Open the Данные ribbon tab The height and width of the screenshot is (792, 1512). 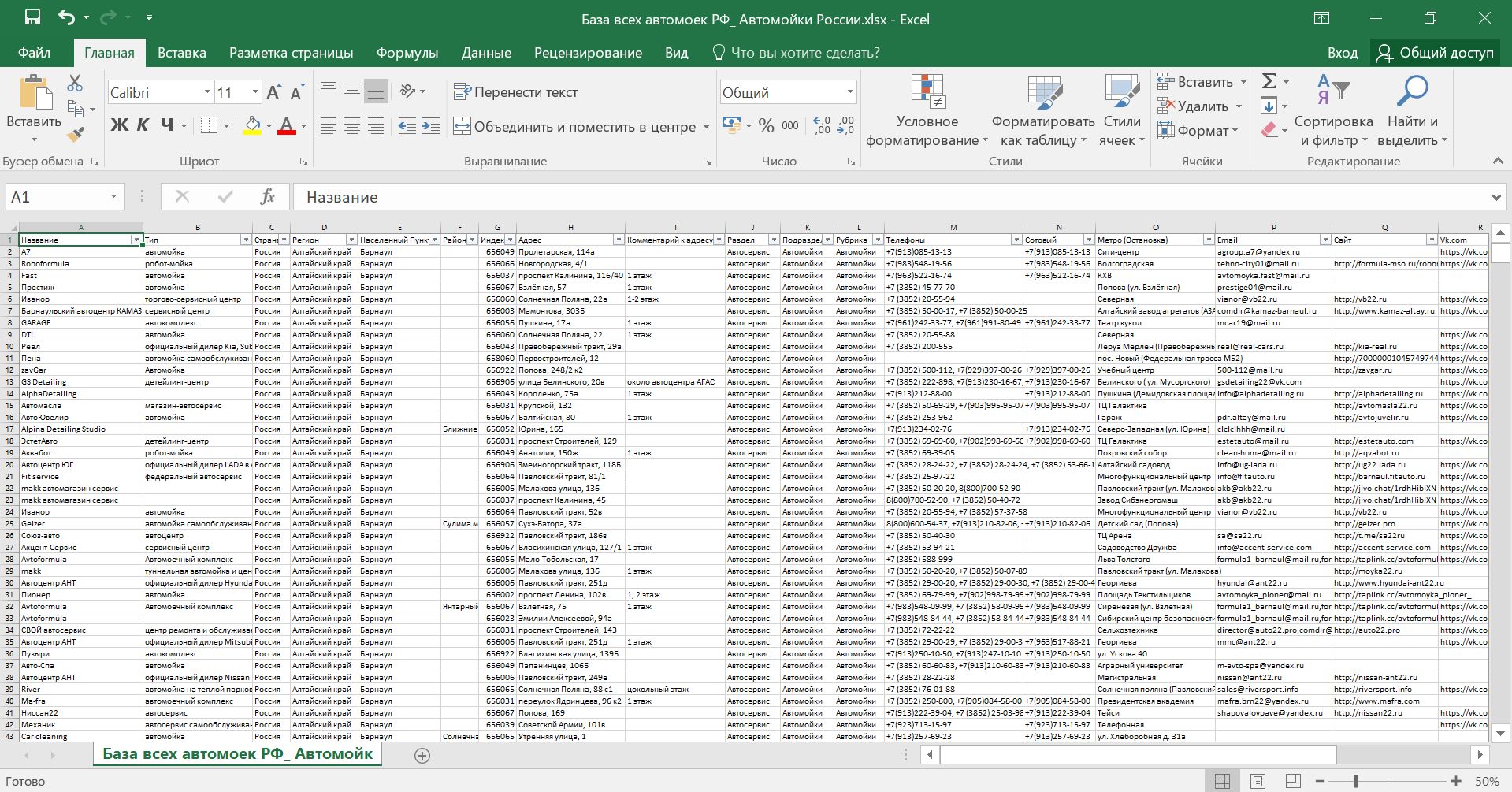486,53
